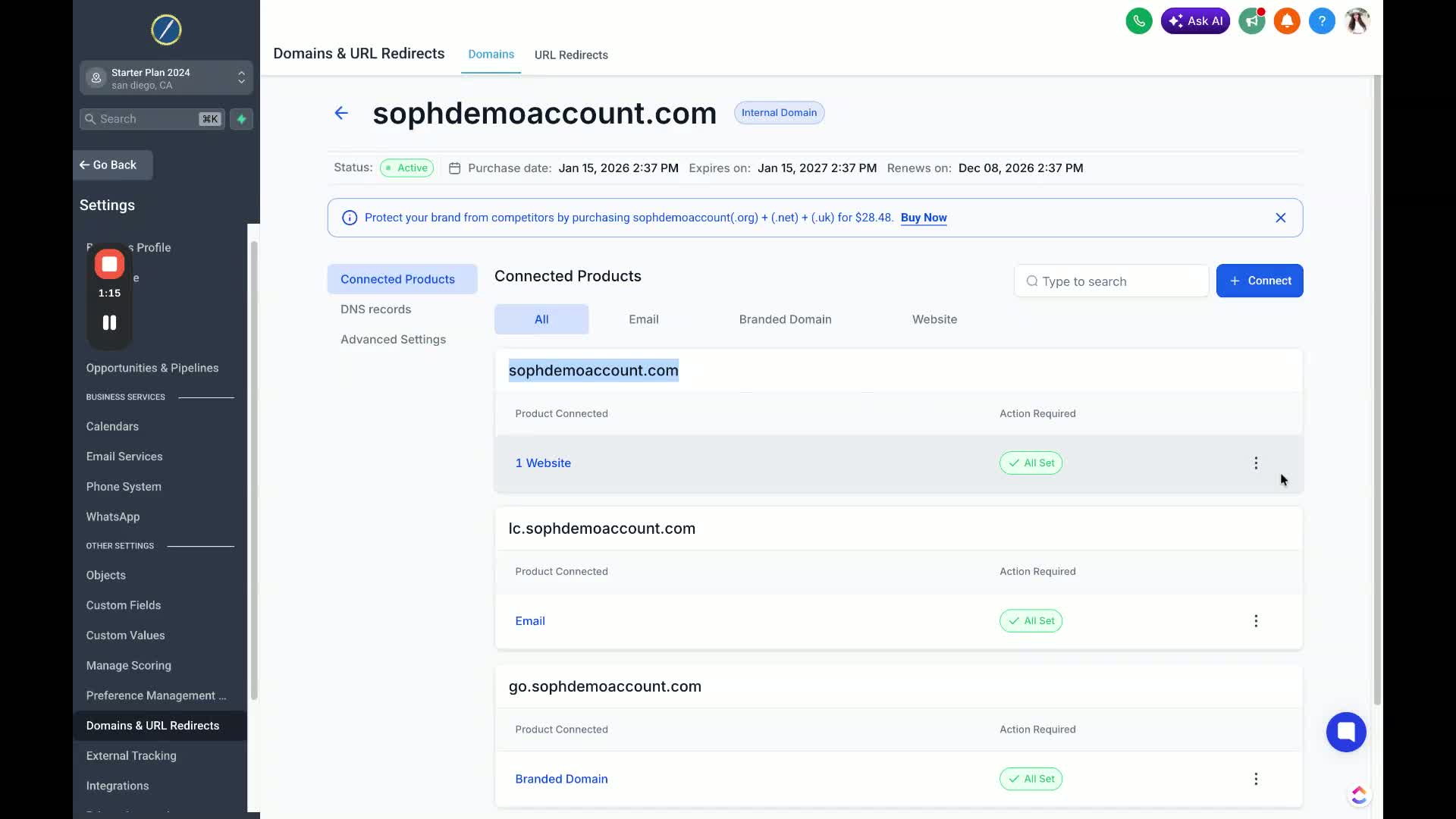Image resolution: width=1456 pixels, height=819 pixels.
Task: Click the Type to search field
Action: click(1111, 281)
